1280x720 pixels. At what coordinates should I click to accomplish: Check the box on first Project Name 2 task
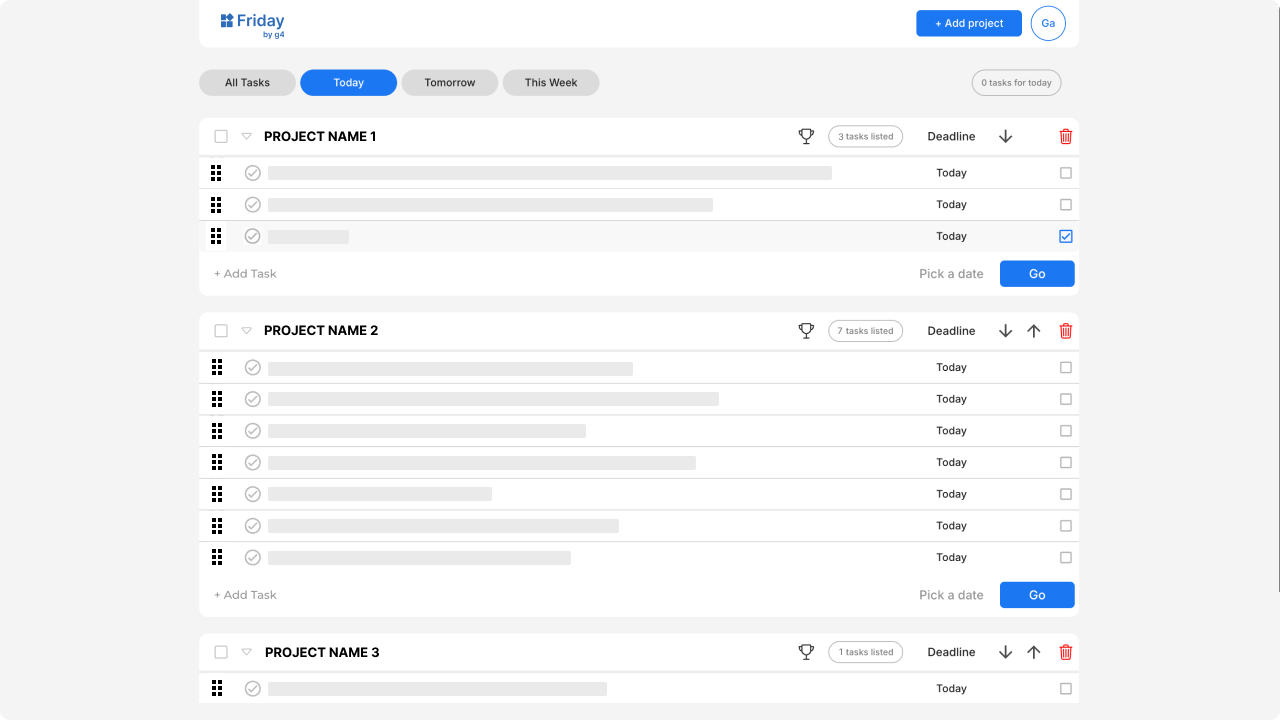tap(1066, 368)
